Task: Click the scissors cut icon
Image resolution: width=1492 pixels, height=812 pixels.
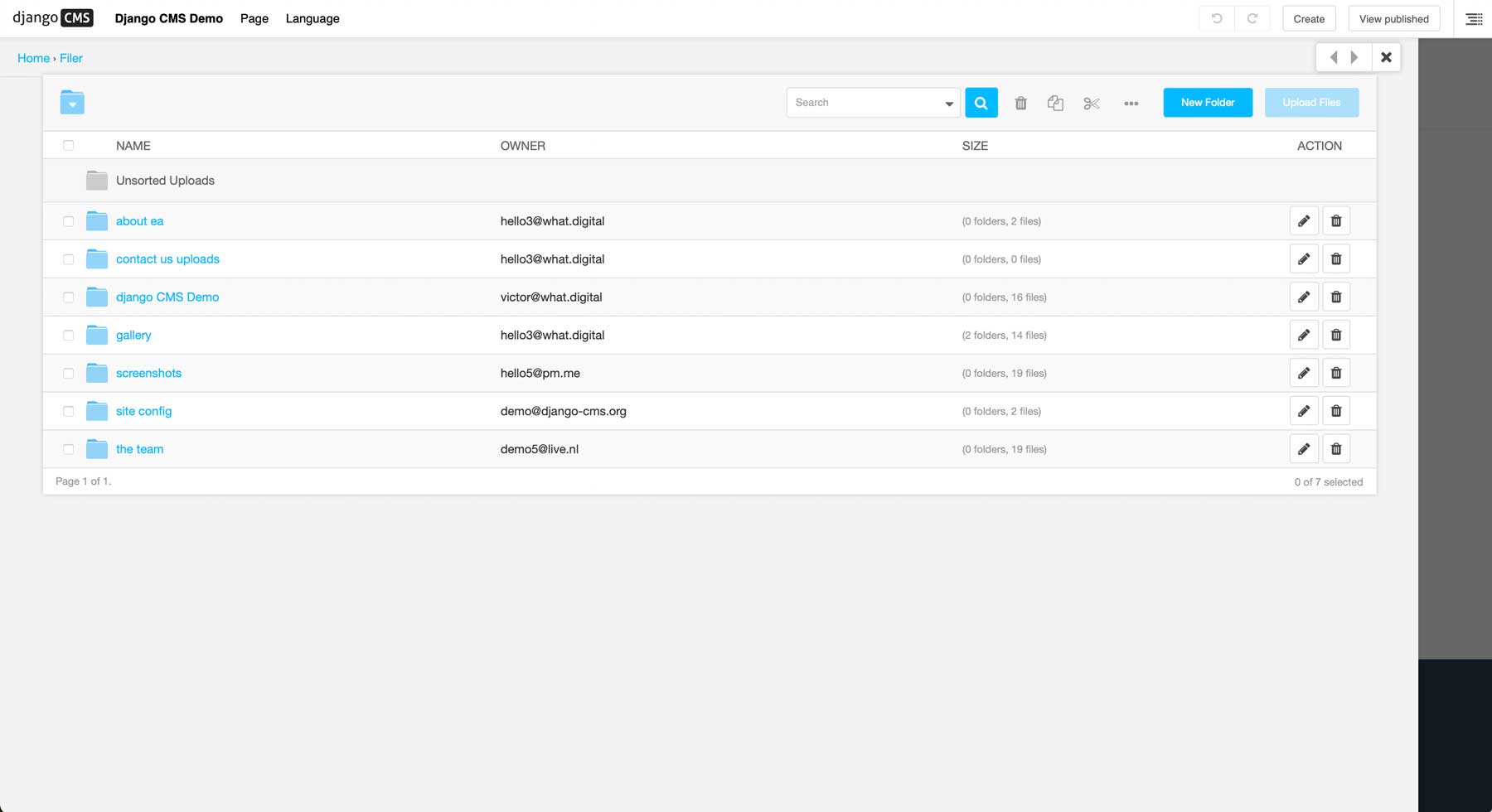Action: (x=1091, y=103)
